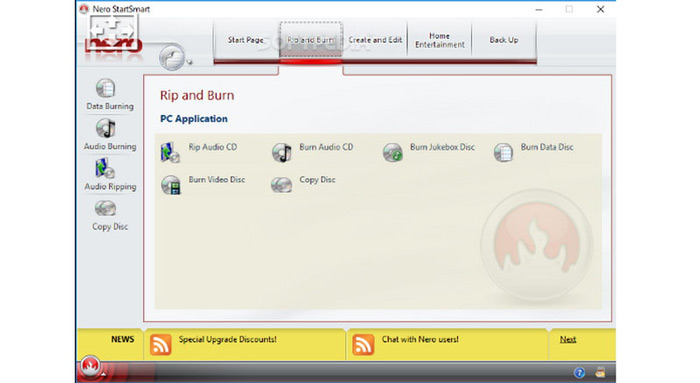The width and height of the screenshot is (700, 383).
Task: Click the Next news link
Action: (568, 339)
